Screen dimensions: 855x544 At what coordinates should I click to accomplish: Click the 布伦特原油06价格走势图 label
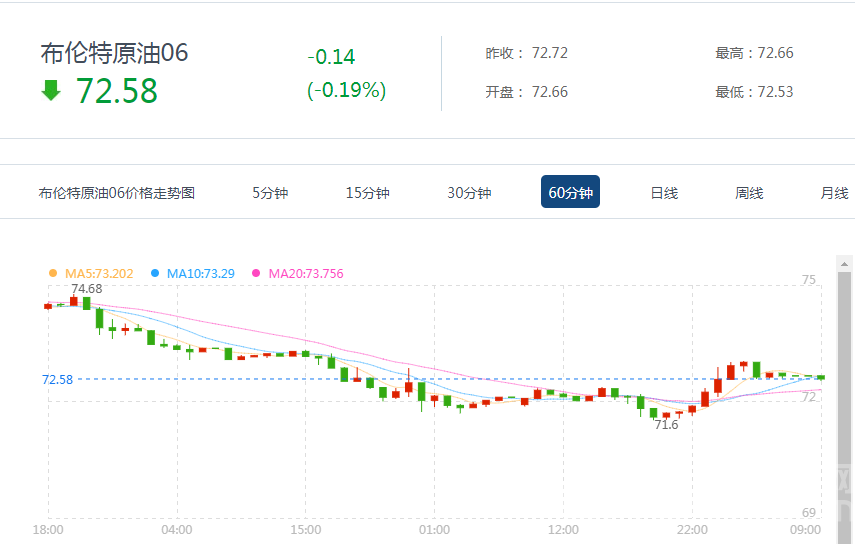click(117, 193)
